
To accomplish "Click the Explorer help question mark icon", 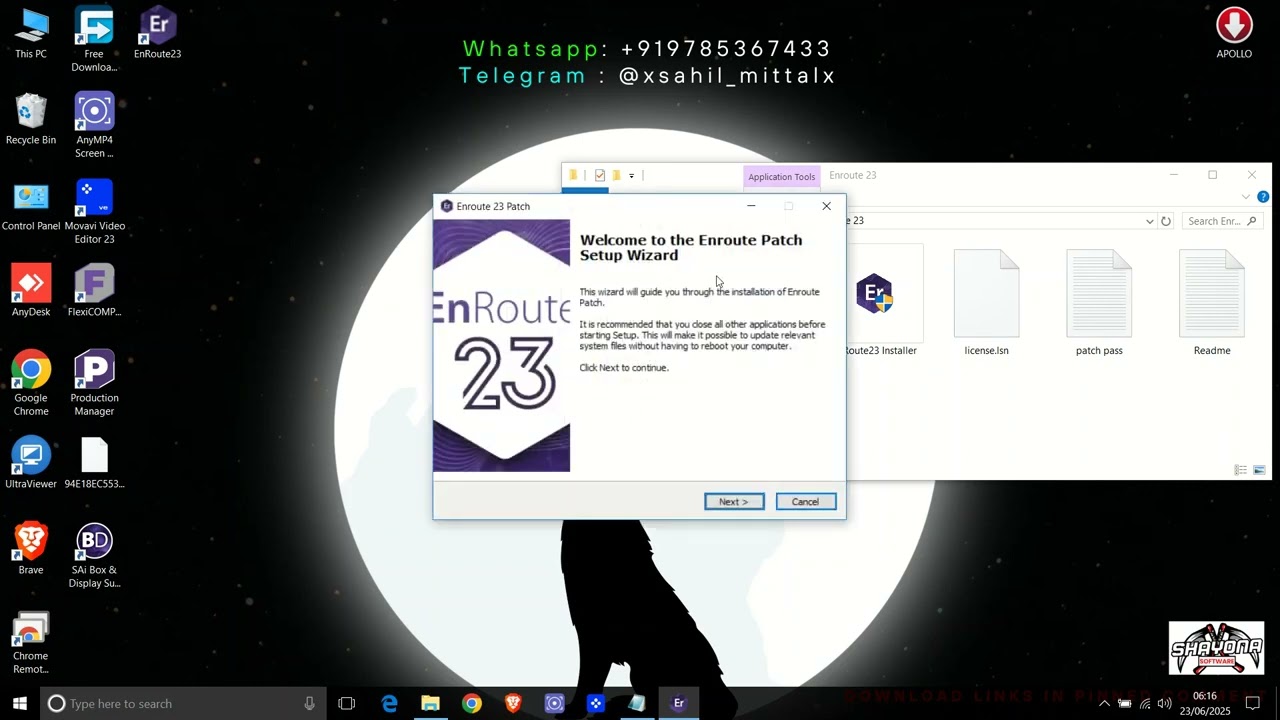I will tap(1263, 197).
